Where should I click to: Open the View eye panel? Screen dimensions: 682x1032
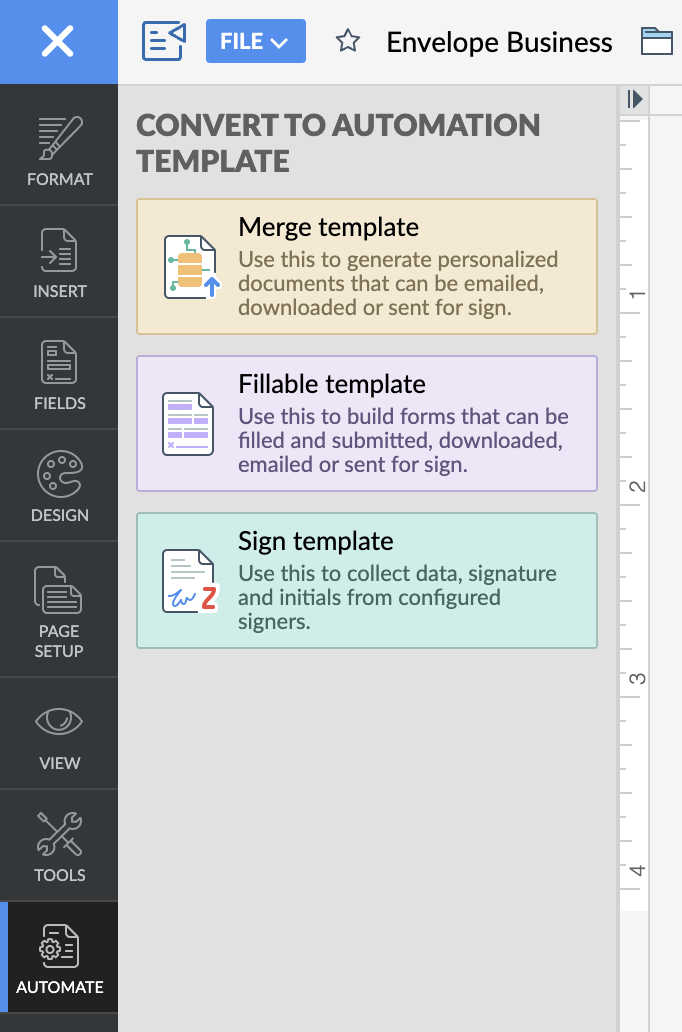(59, 736)
